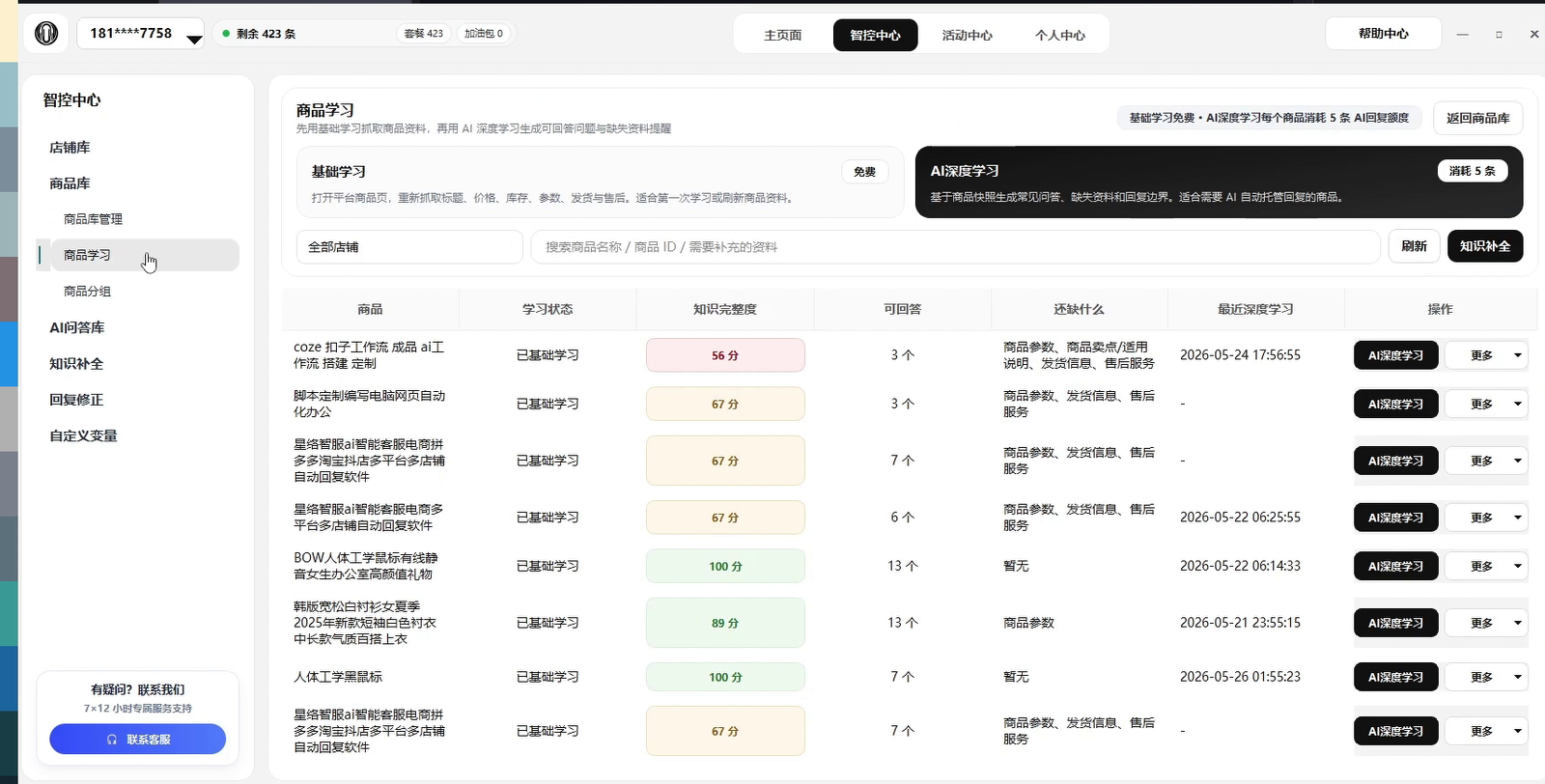This screenshot has height=784, width=1545.
Task: Click the 联系客服 button
Action: click(138, 740)
